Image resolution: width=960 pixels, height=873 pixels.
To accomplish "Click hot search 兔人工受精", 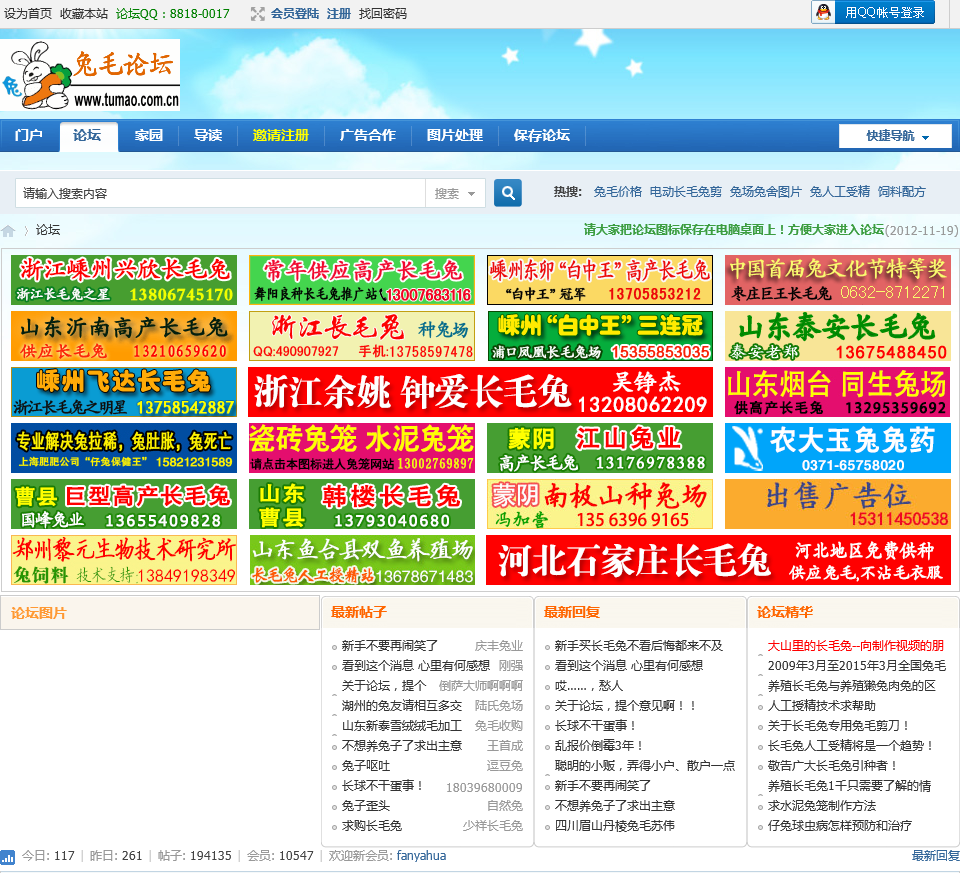I will point(839,192).
